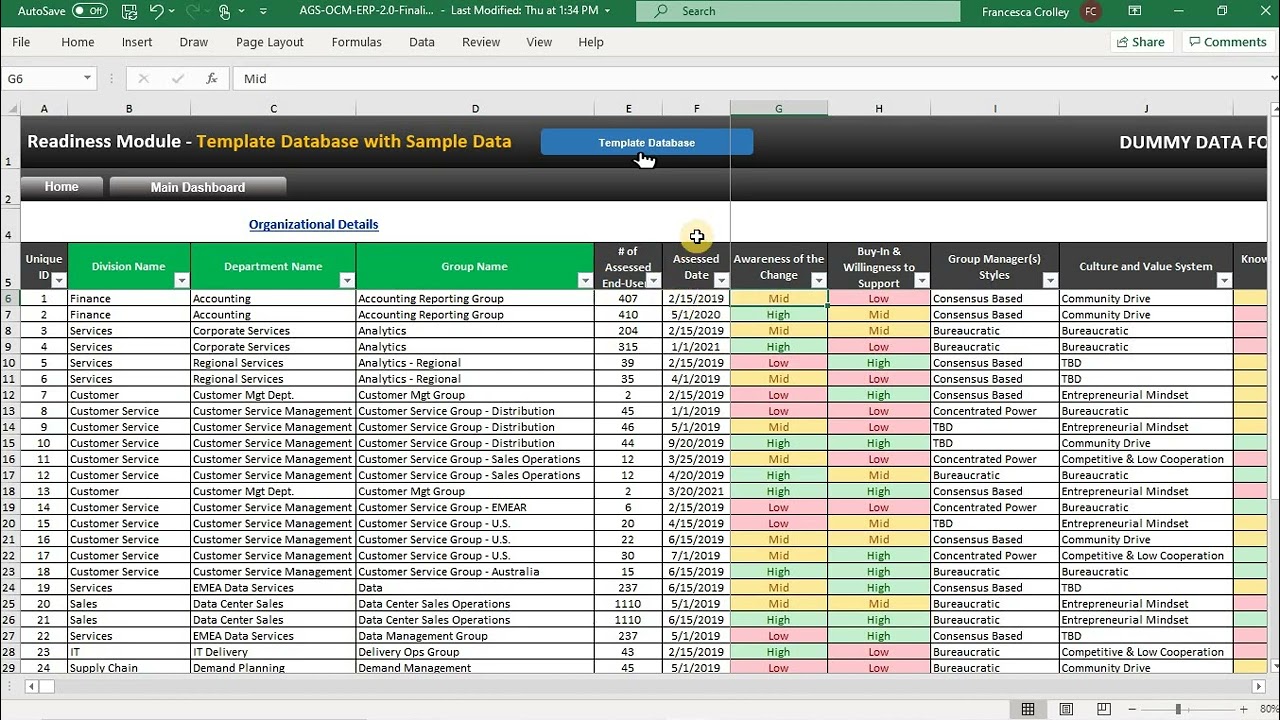Click the horizontal scrollbar right arrow
Image resolution: width=1280 pixels, height=720 pixels.
1257,686
